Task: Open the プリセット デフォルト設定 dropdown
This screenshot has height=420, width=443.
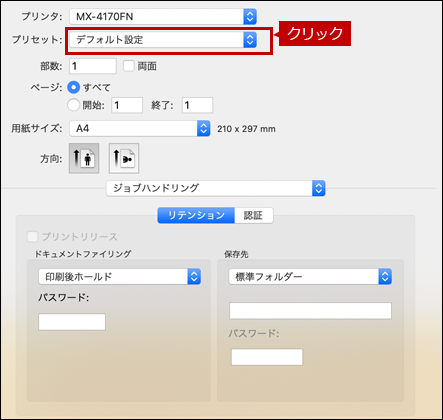Action: coord(163,40)
